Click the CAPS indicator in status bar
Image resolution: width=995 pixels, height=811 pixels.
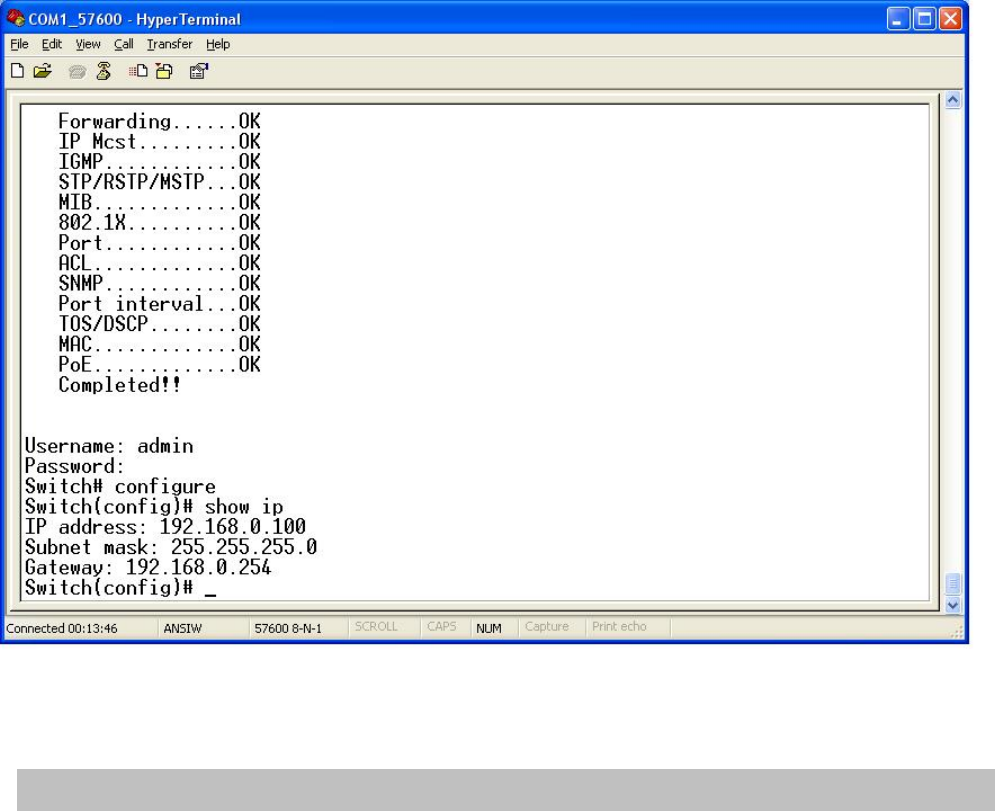tap(442, 626)
